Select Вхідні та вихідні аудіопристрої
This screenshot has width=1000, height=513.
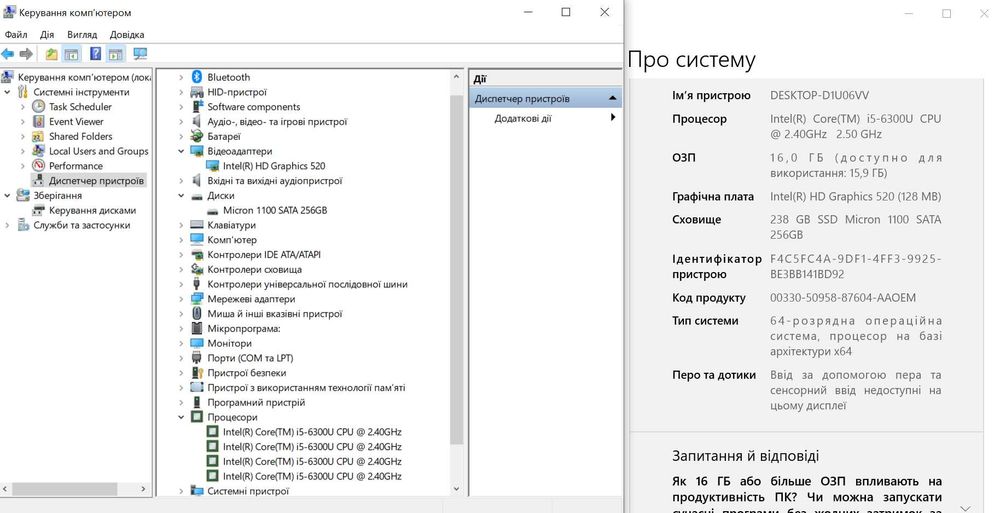point(275,181)
